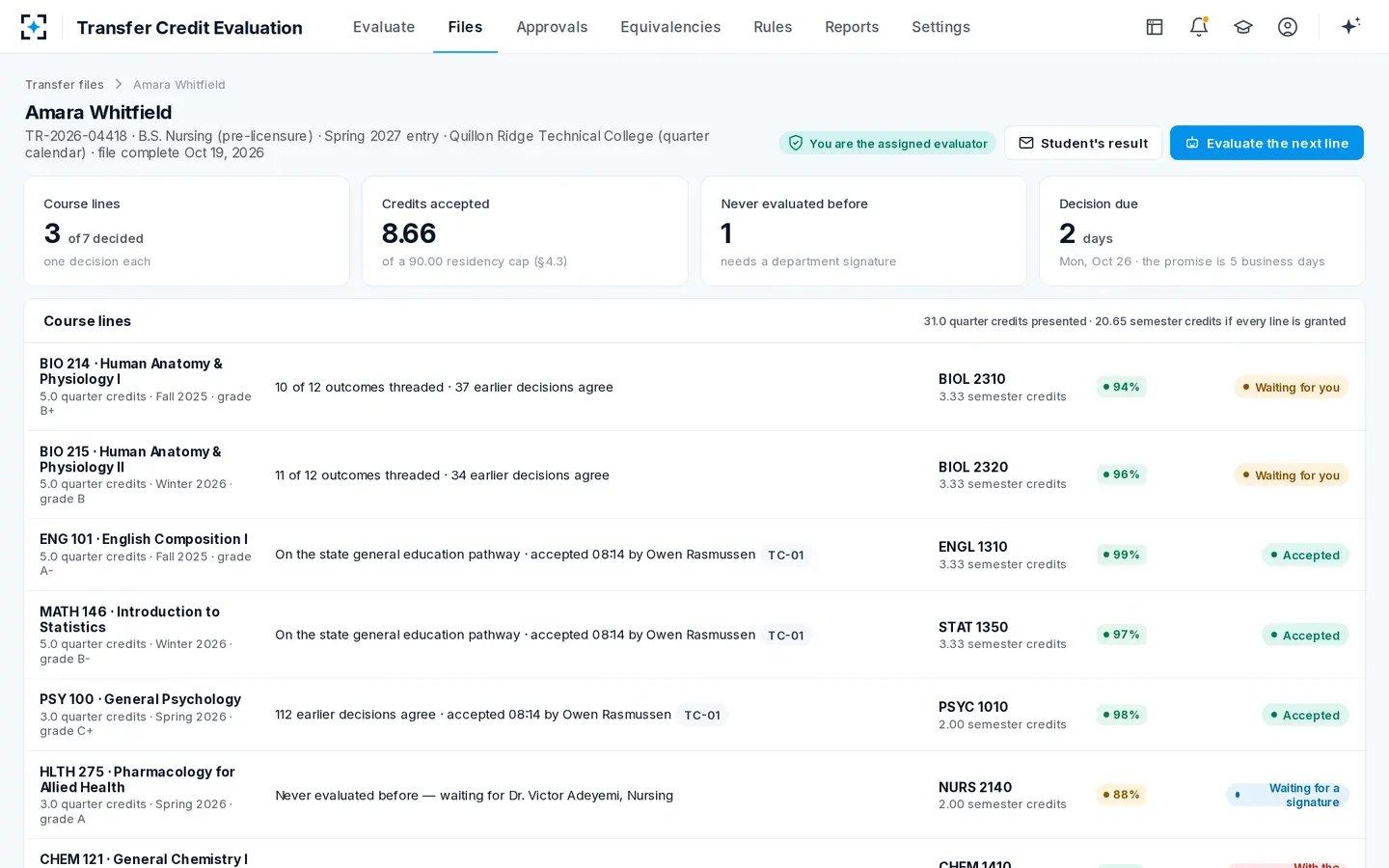This screenshot has width=1389, height=868.
Task: Open the BIO 215 Human Anatomy II row
Action: (694, 475)
